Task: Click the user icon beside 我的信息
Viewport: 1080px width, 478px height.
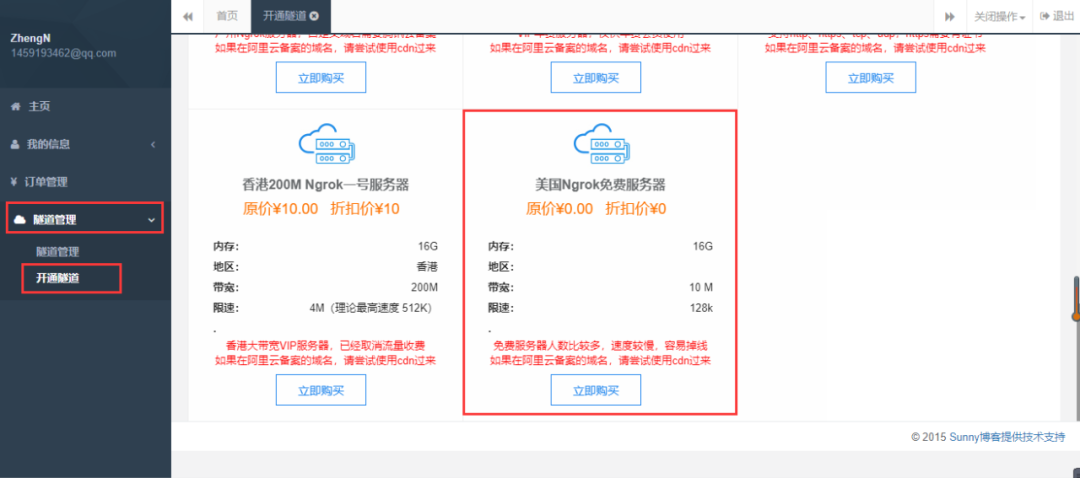Action: coord(15,145)
